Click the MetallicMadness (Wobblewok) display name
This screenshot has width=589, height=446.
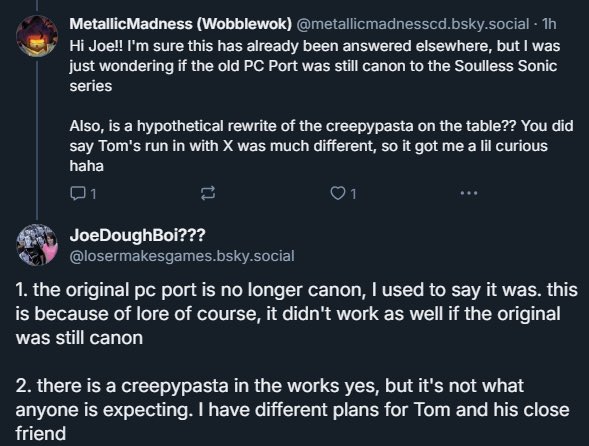click(180, 24)
